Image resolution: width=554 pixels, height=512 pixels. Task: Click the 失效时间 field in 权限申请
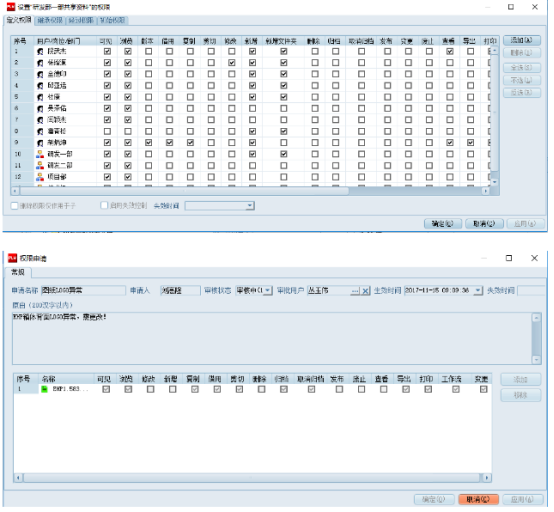point(531,291)
